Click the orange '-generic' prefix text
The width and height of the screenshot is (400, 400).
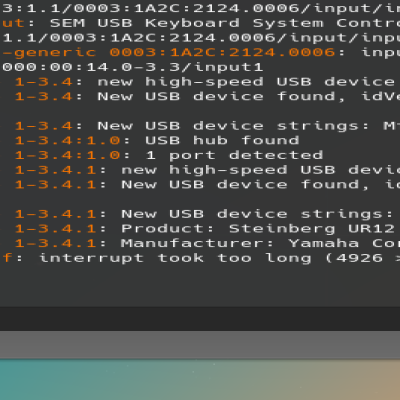click(x=49, y=53)
